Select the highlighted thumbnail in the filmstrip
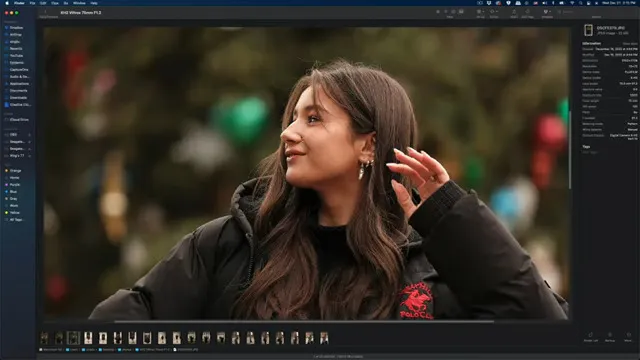 (x=73, y=338)
